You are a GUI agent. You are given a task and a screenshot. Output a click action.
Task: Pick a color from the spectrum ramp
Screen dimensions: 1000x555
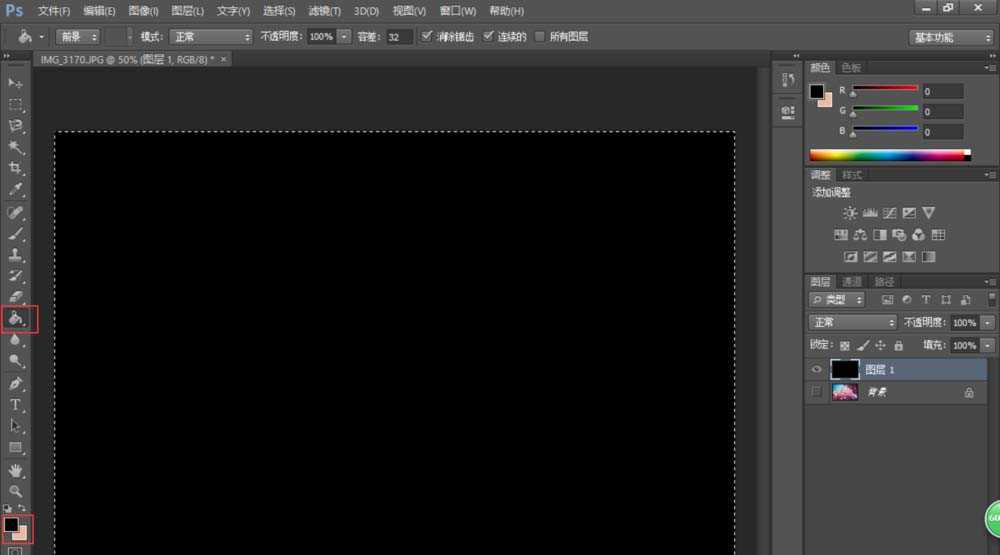click(x=890, y=155)
